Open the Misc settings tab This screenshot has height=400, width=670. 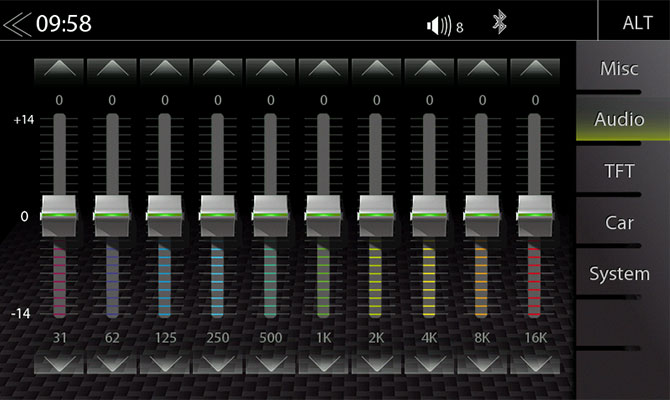coord(619,69)
